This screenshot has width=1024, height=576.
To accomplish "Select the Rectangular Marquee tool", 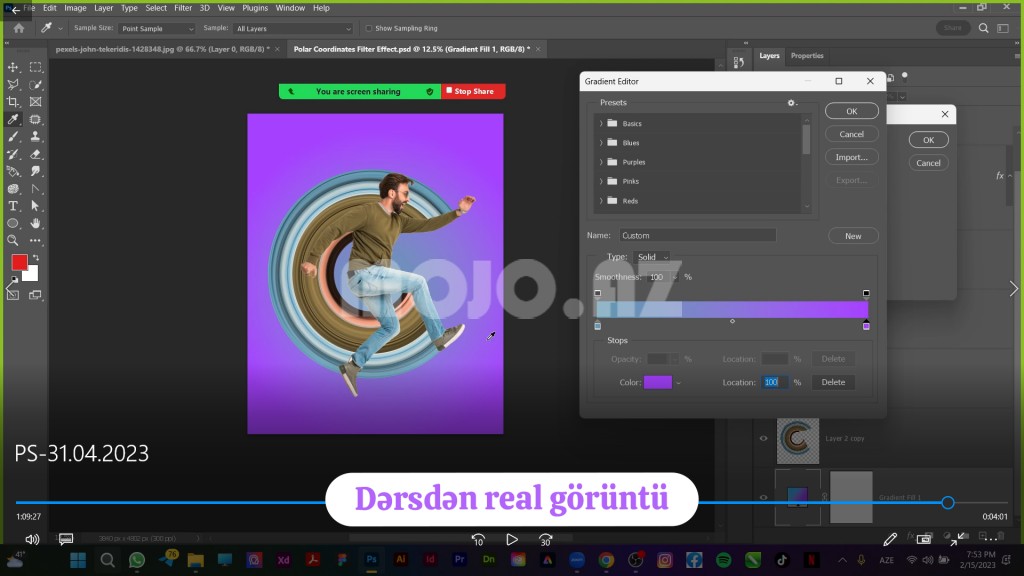I will 36,67.
